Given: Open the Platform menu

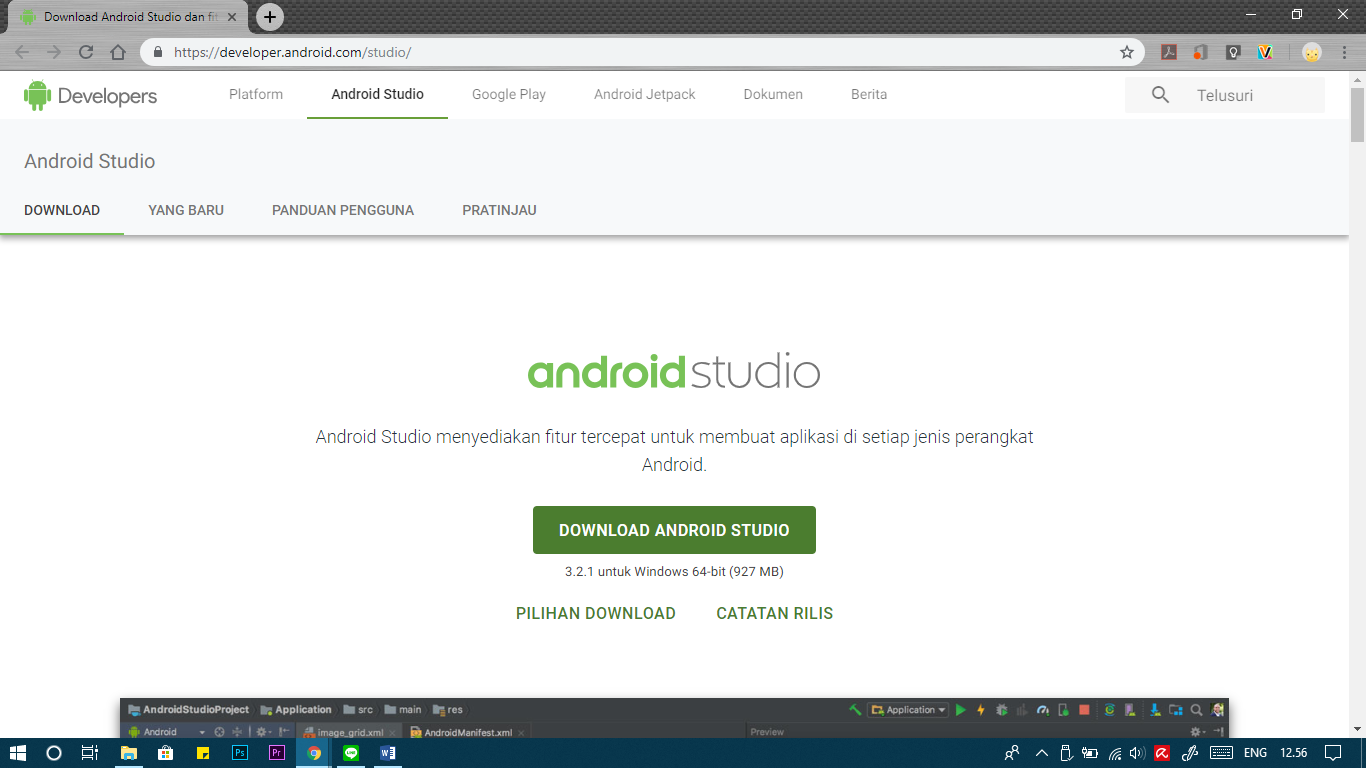Looking at the screenshot, I should [x=256, y=95].
